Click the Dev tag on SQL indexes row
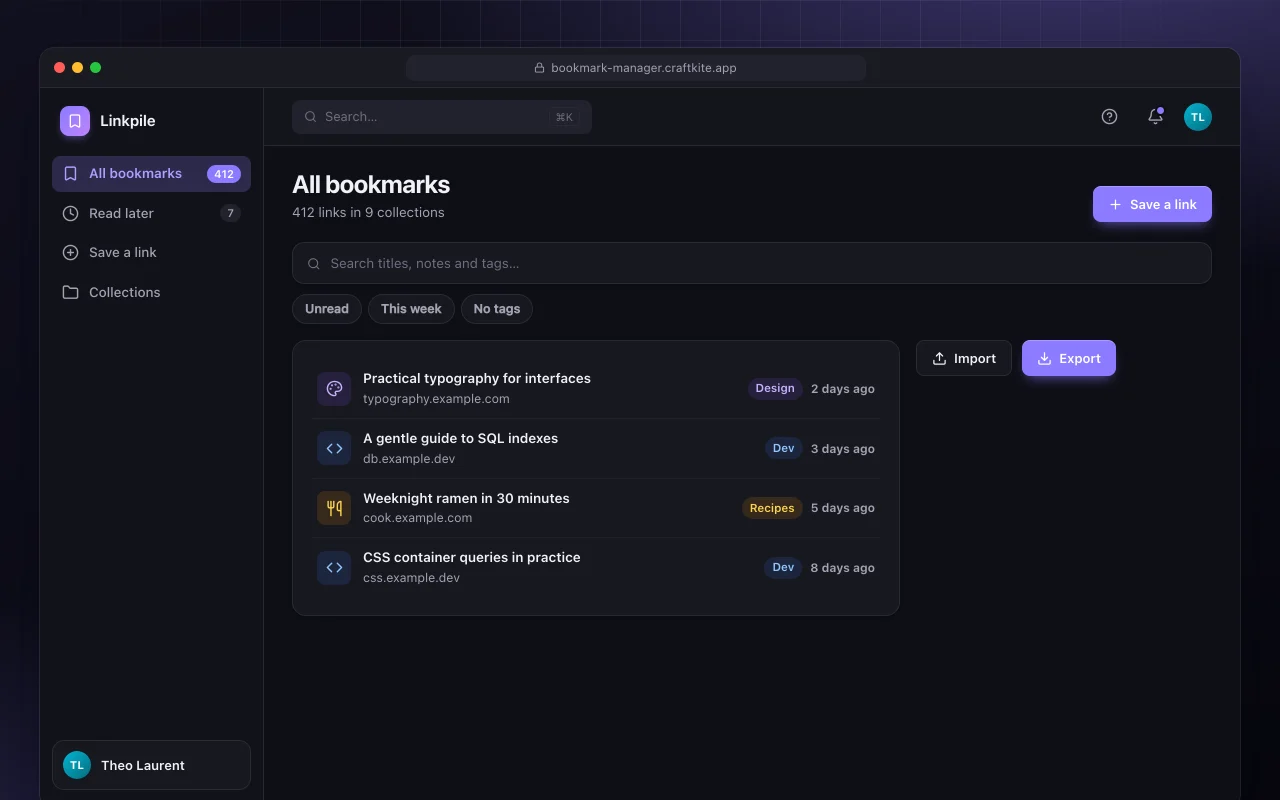Image resolution: width=1280 pixels, height=800 pixels. [x=784, y=448]
